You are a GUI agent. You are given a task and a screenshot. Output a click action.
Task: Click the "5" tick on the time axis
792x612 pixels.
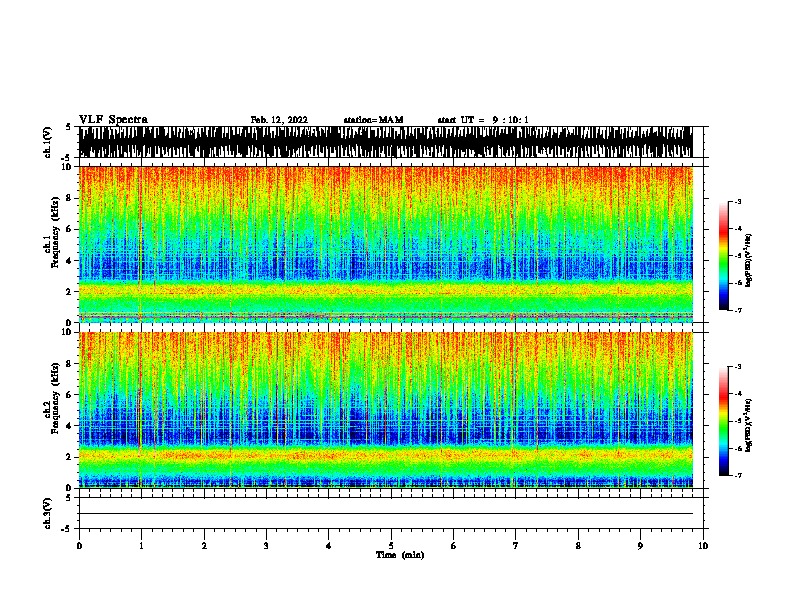391,546
